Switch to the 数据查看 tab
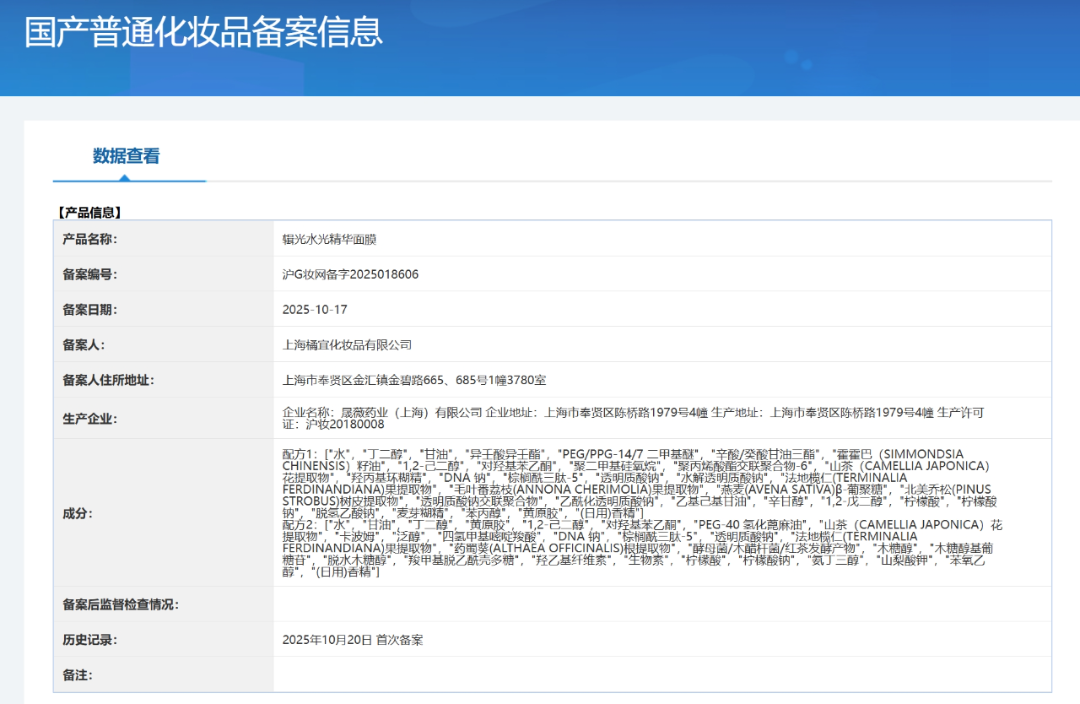1080x704 pixels. coord(126,156)
